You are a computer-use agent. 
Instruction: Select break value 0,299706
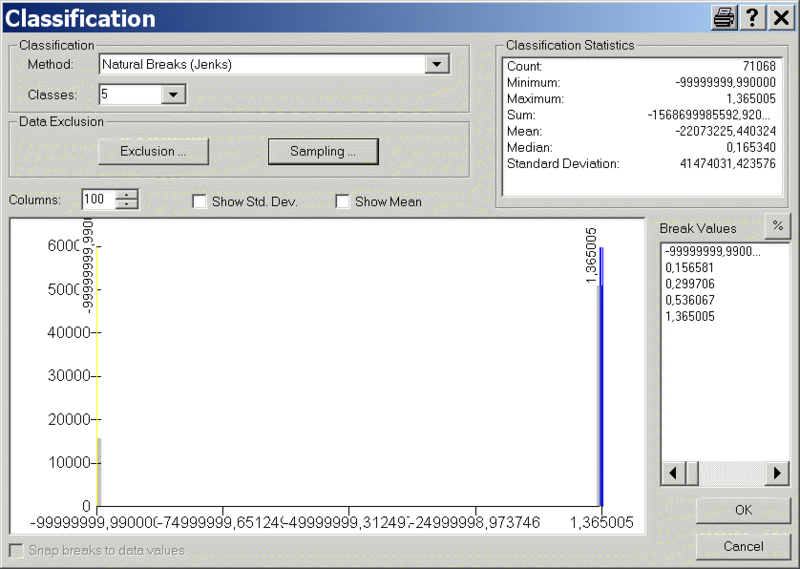click(x=690, y=284)
